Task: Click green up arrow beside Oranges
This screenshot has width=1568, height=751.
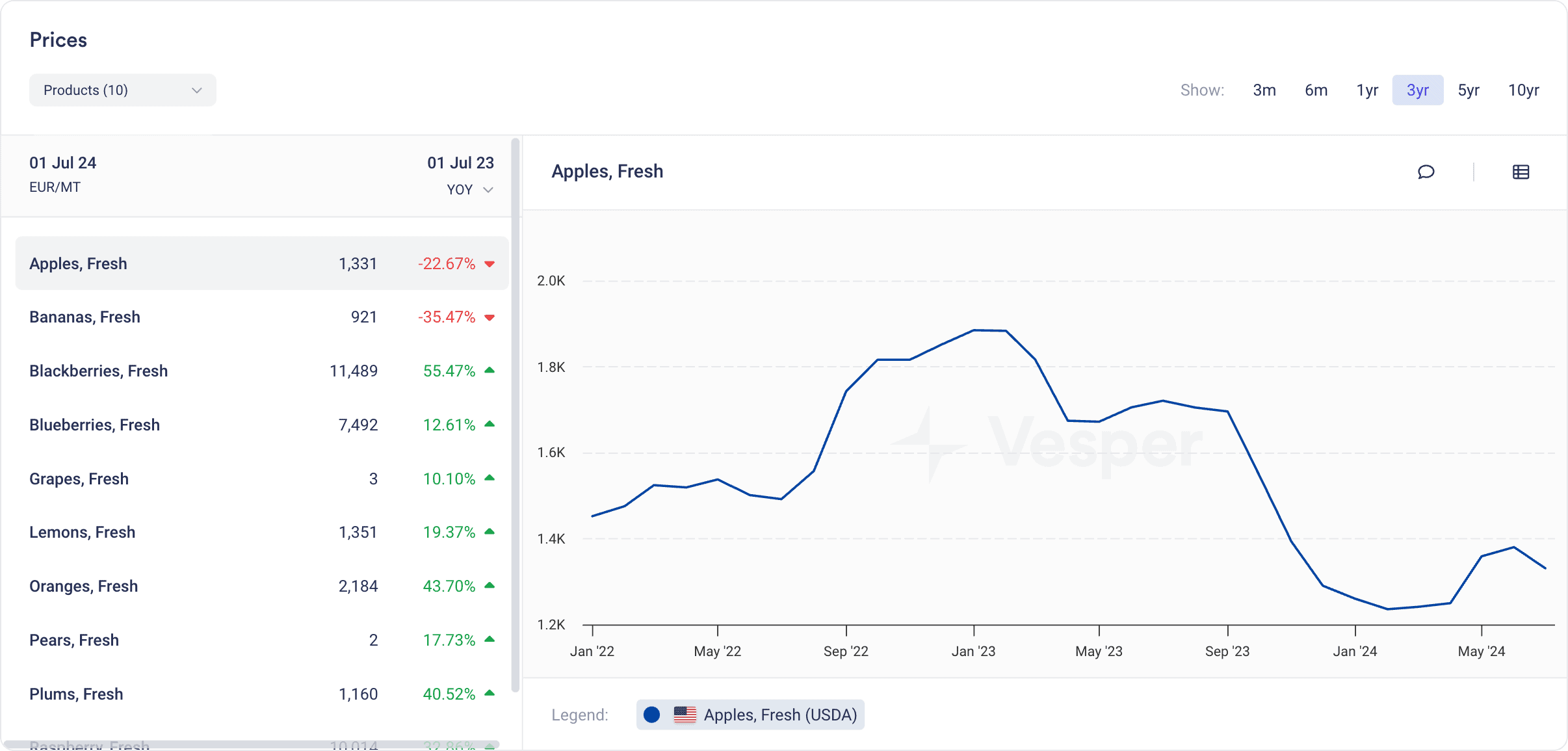Action: pyautogui.click(x=490, y=586)
